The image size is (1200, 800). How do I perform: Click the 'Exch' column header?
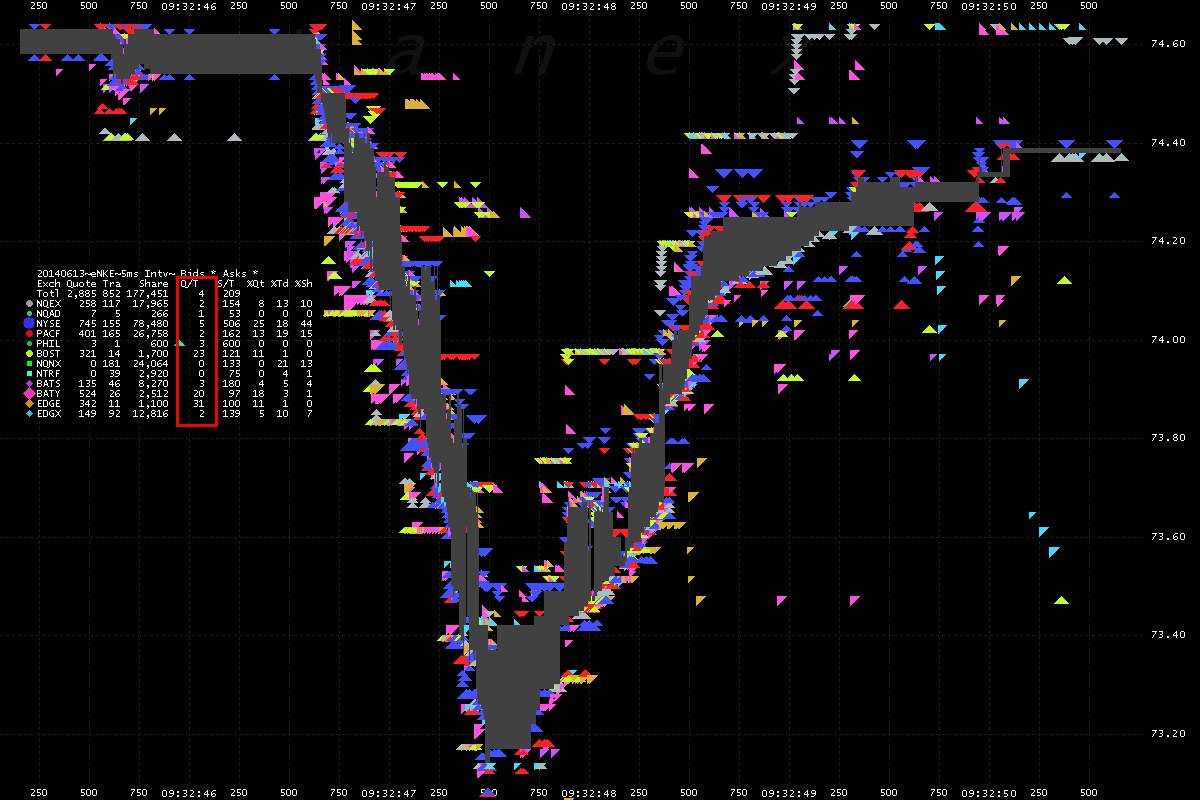pos(49,283)
